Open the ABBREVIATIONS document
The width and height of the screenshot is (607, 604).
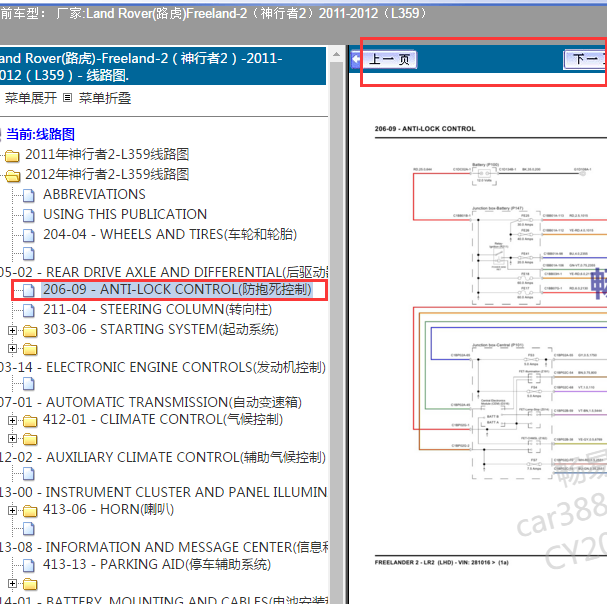(x=94, y=194)
